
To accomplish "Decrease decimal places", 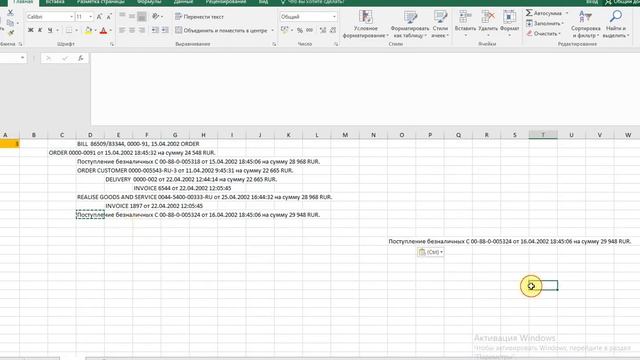I will [x=333, y=30].
